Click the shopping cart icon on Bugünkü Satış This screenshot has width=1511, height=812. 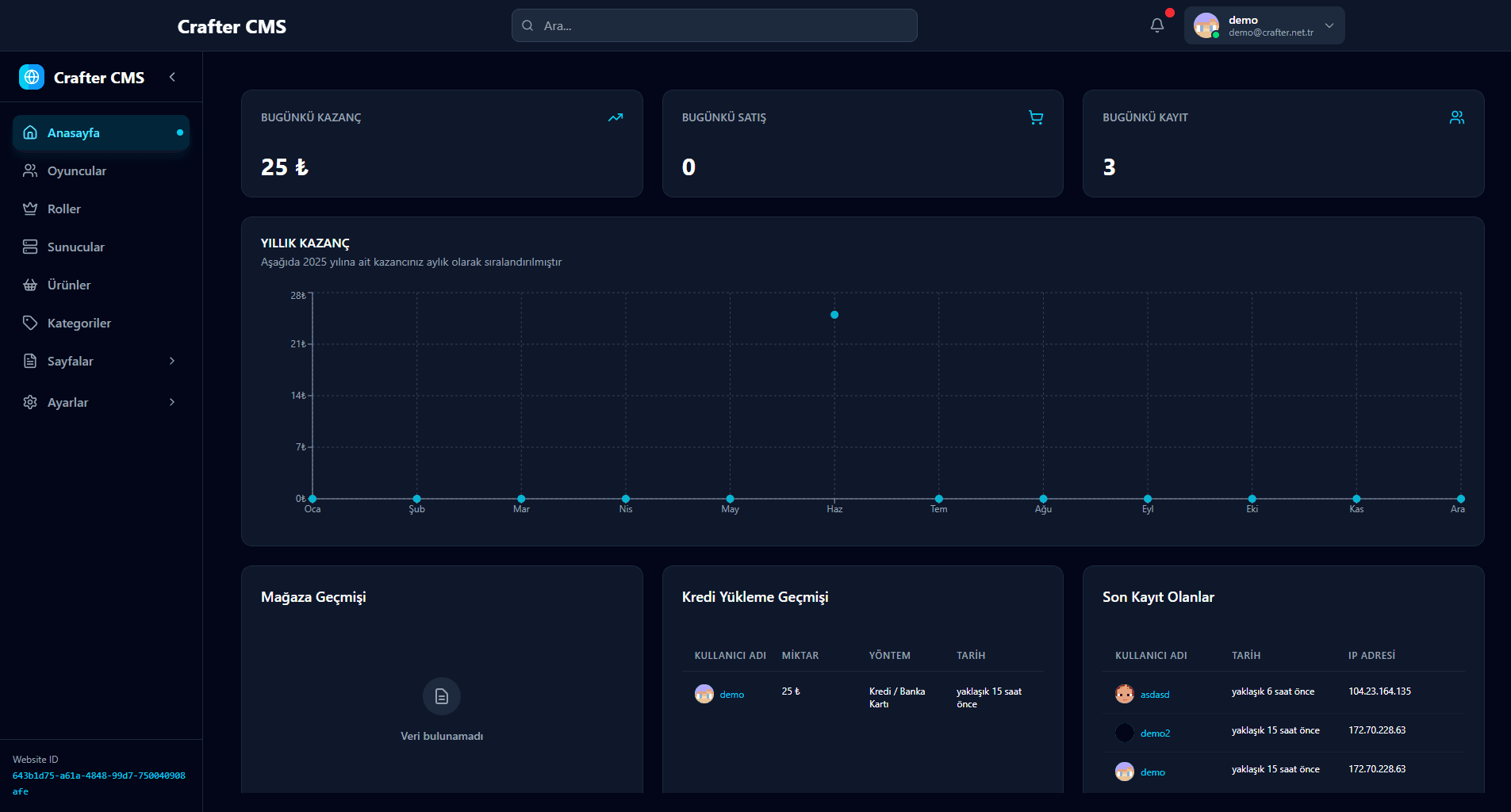(1036, 117)
